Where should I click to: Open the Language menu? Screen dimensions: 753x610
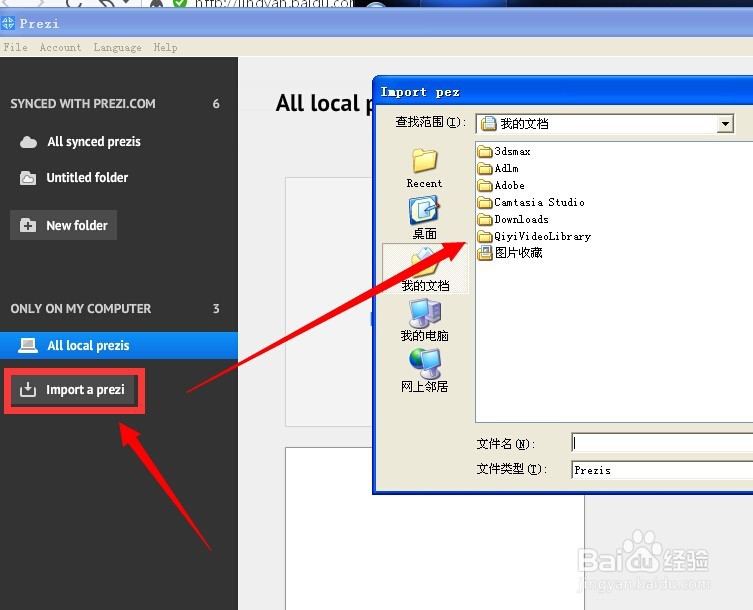tap(118, 47)
